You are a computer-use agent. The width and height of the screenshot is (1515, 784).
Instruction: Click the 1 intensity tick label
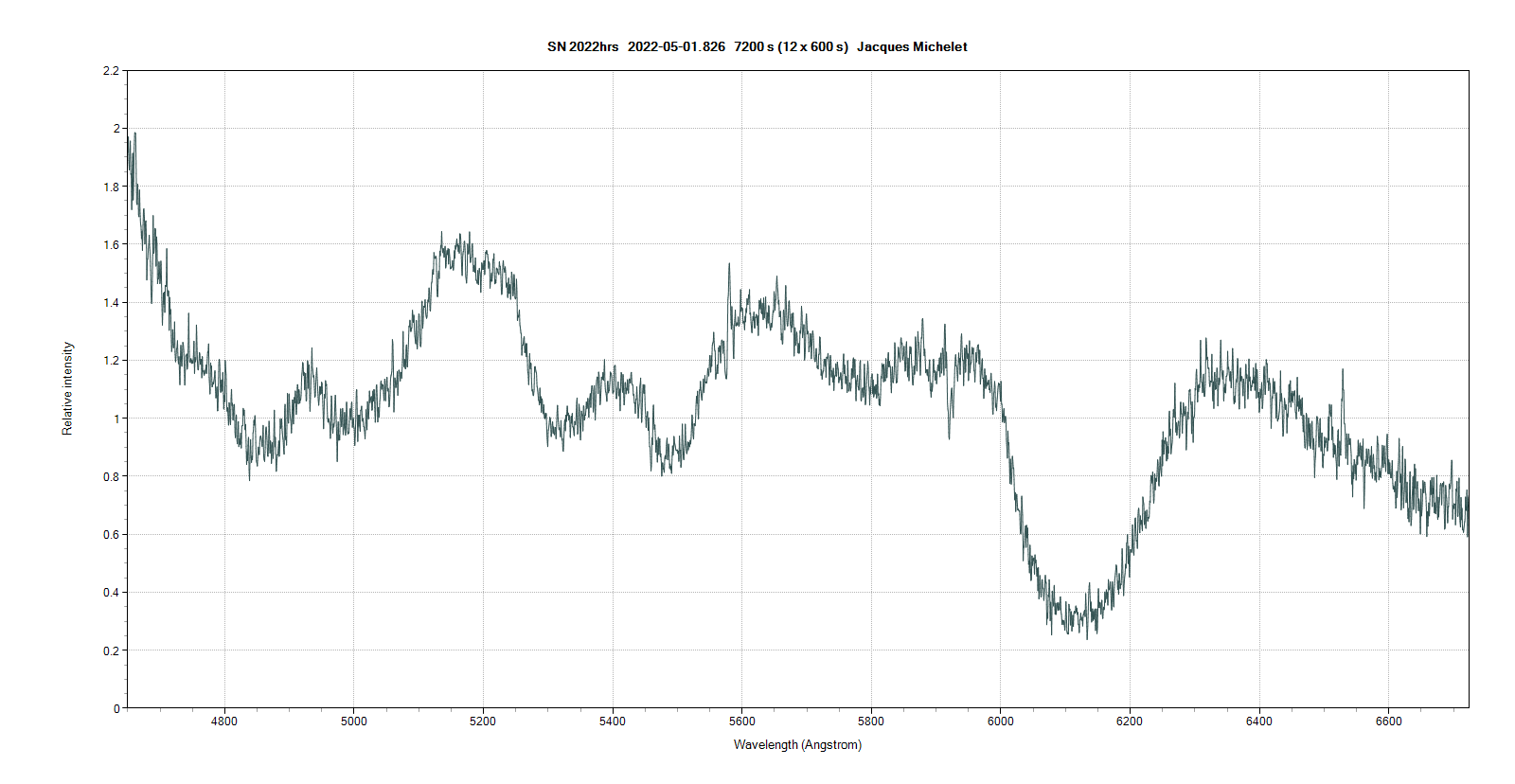click(116, 419)
